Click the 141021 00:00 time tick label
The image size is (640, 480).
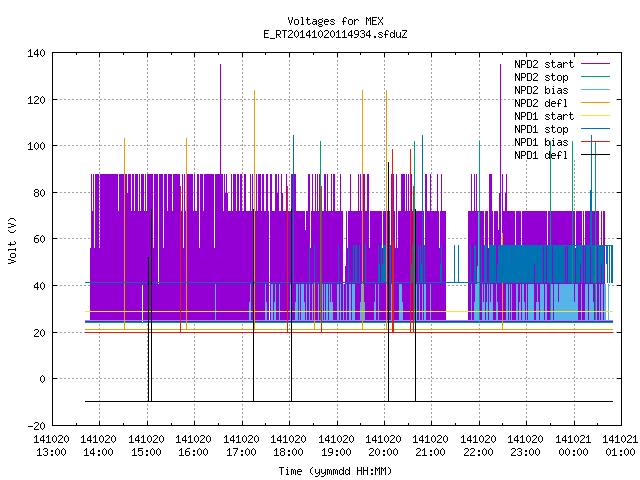pyautogui.click(x=573, y=446)
